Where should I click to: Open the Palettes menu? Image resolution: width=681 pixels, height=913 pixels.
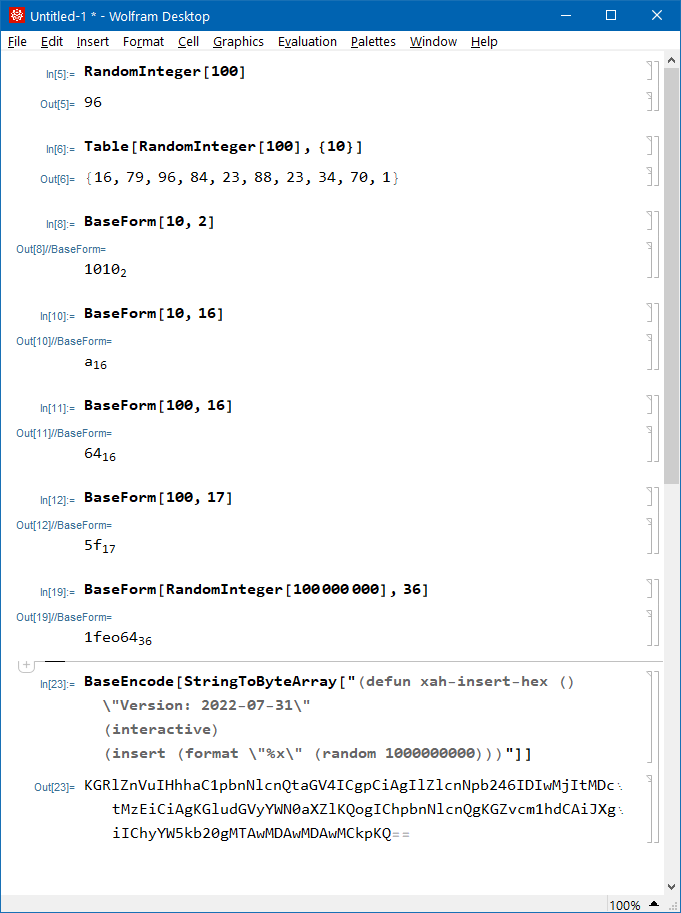click(373, 42)
